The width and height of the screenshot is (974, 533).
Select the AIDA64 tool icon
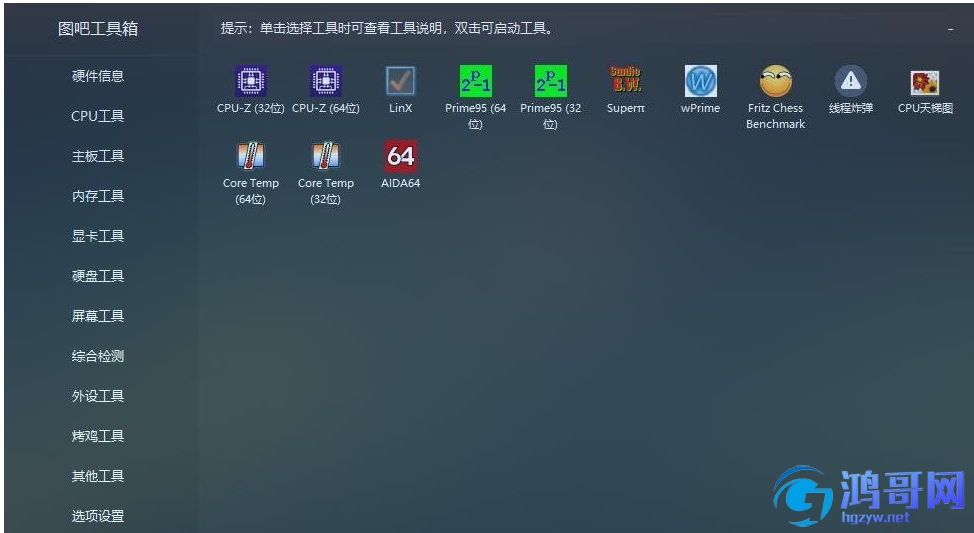(400, 156)
